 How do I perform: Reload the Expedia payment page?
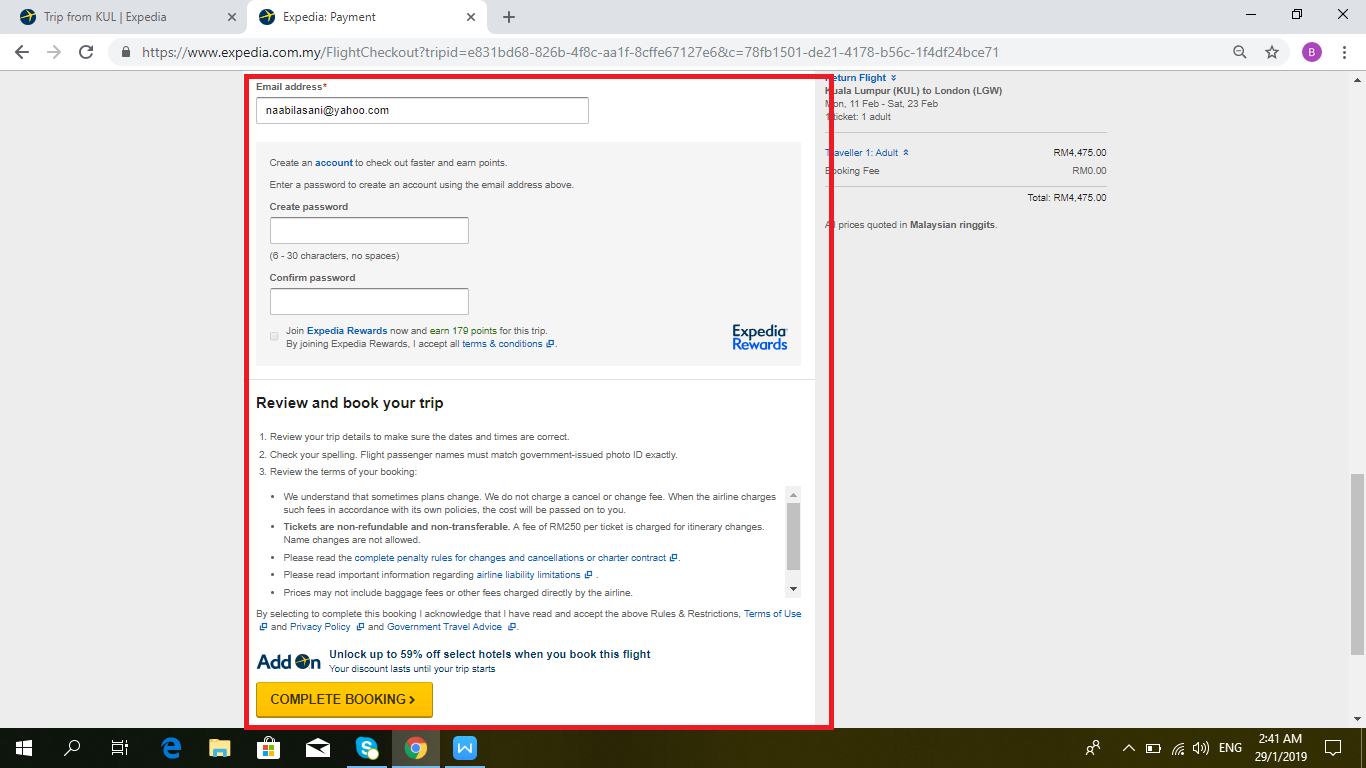pyautogui.click(x=86, y=52)
